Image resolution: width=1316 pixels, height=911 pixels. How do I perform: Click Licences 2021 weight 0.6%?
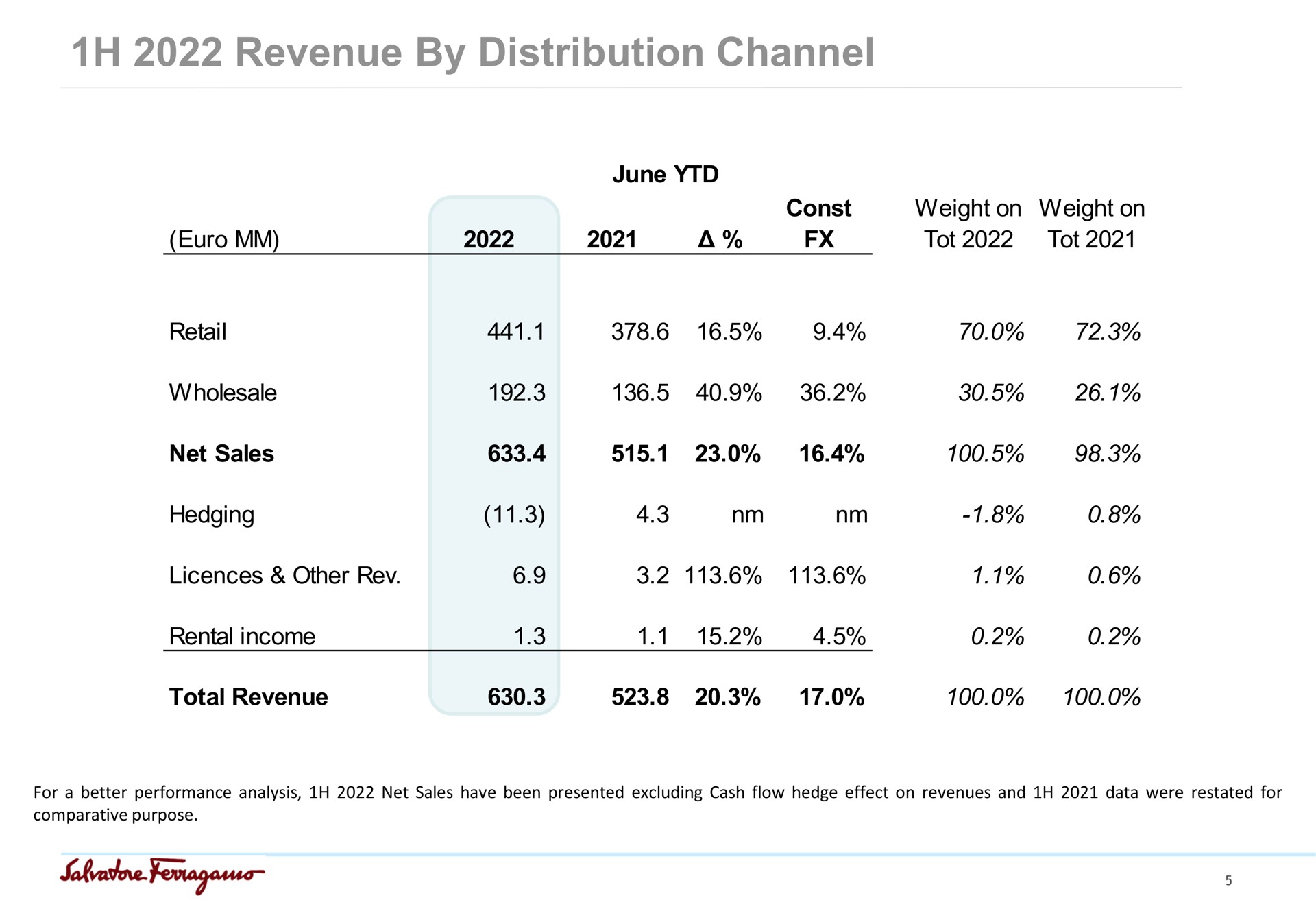[1114, 576]
